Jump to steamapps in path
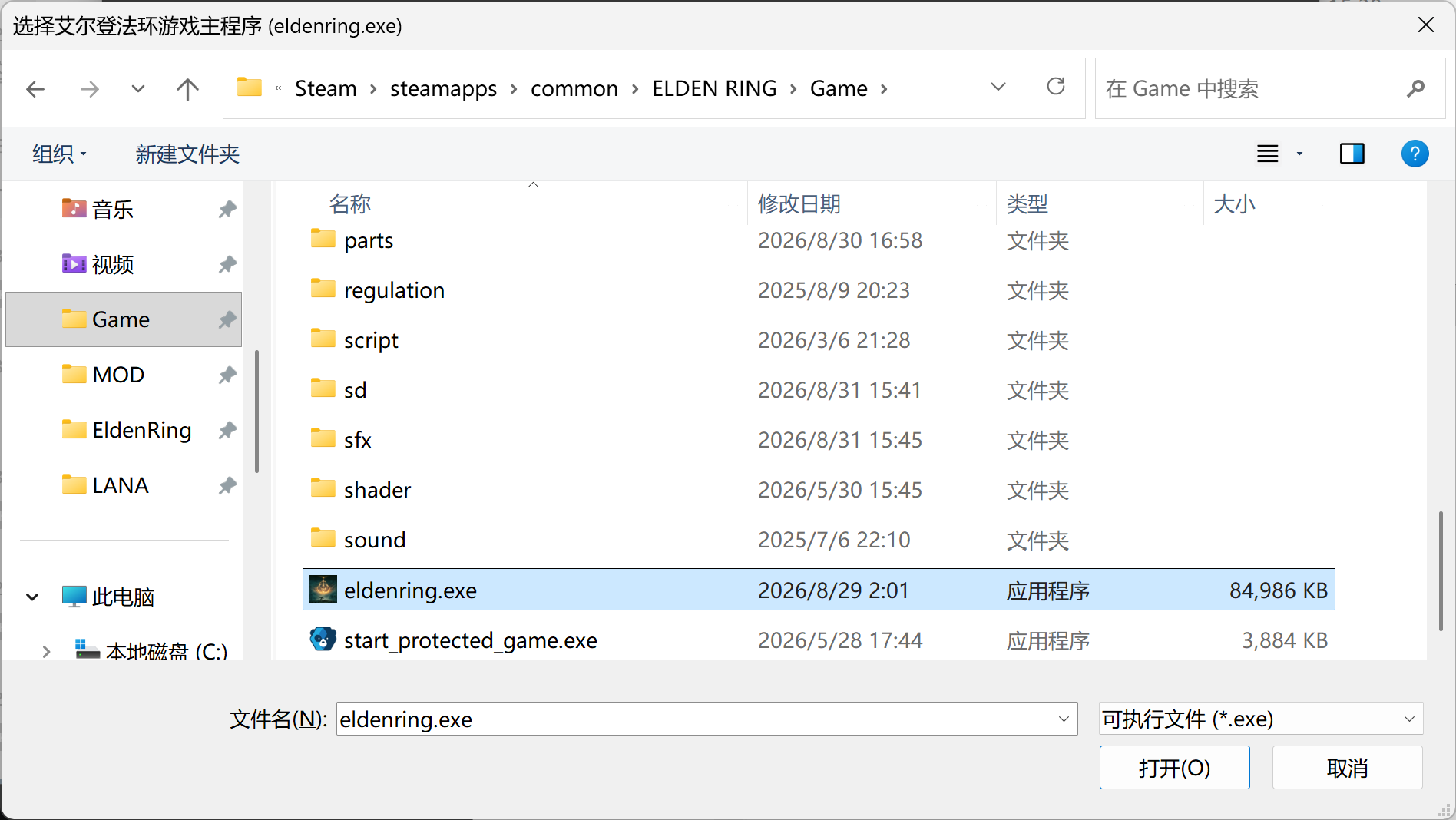 (443, 88)
